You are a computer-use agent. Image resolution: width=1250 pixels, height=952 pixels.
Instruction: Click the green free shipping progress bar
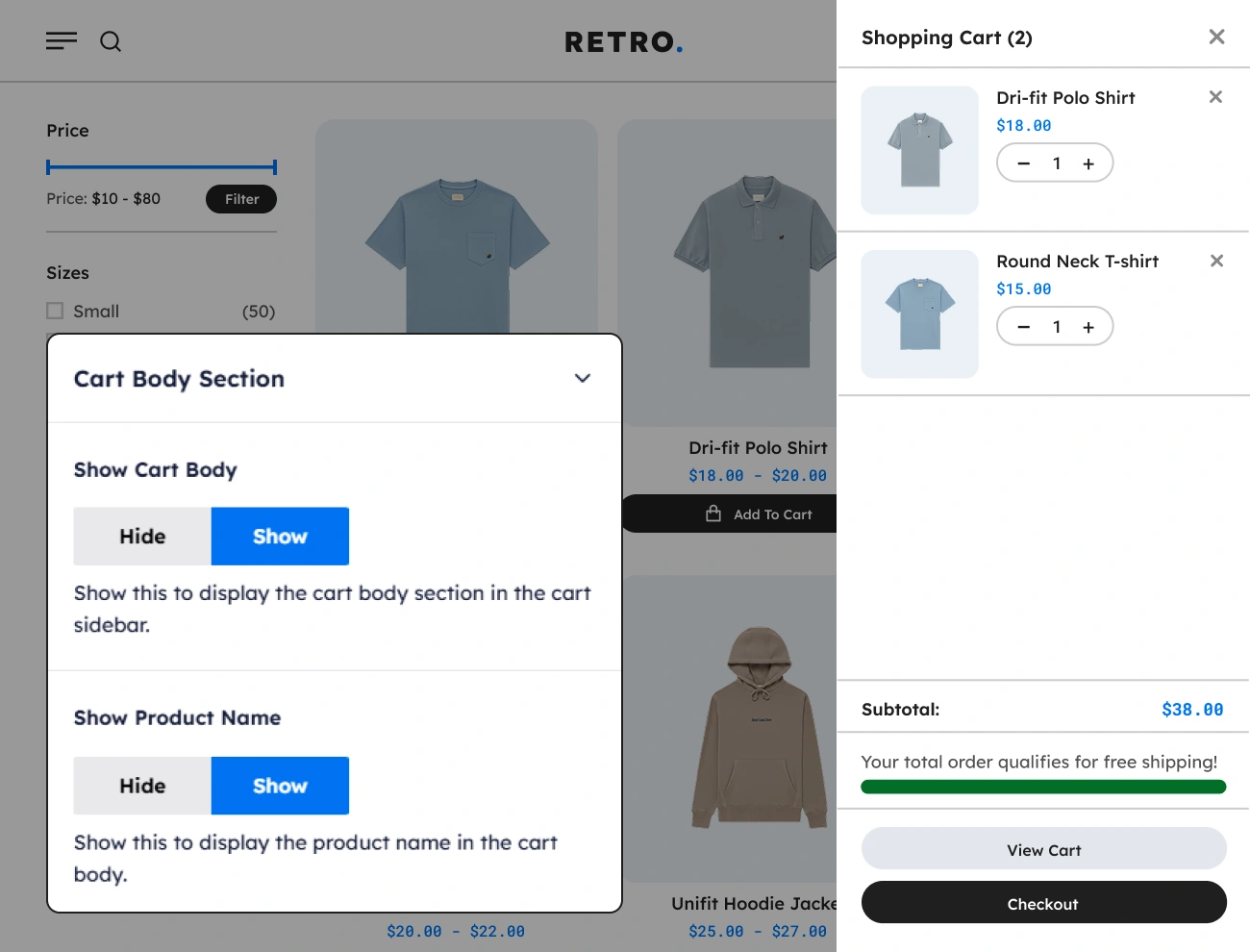coord(1043,787)
